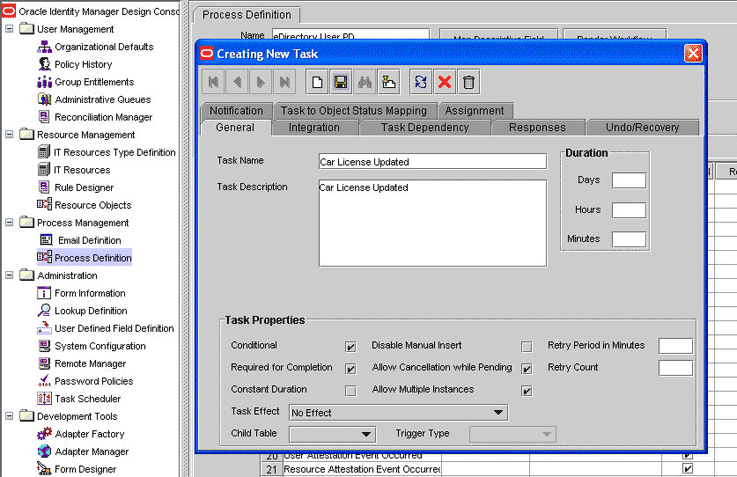This screenshot has width=737, height=477.
Task: Collapse the Development Tools folder
Action: point(9,416)
